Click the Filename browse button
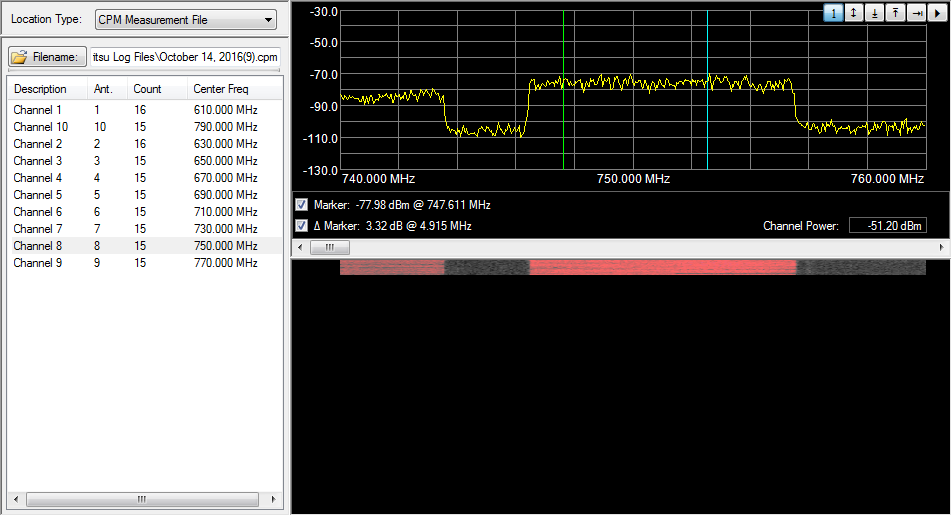This screenshot has height=516, width=952. tap(47, 57)
